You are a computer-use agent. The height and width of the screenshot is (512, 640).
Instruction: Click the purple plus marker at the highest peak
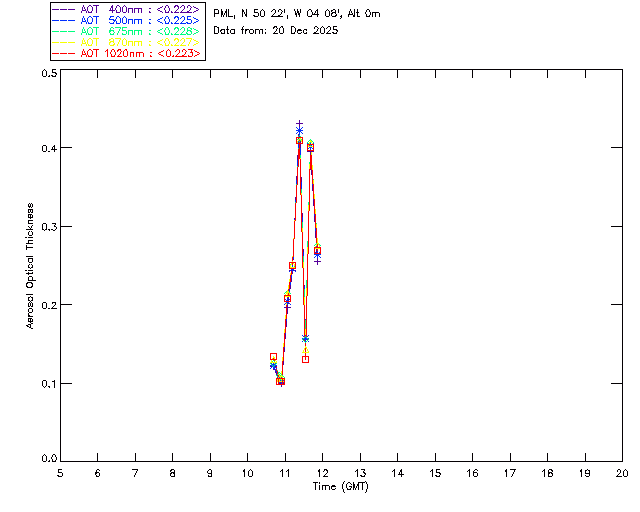click(x=299, y=124)
